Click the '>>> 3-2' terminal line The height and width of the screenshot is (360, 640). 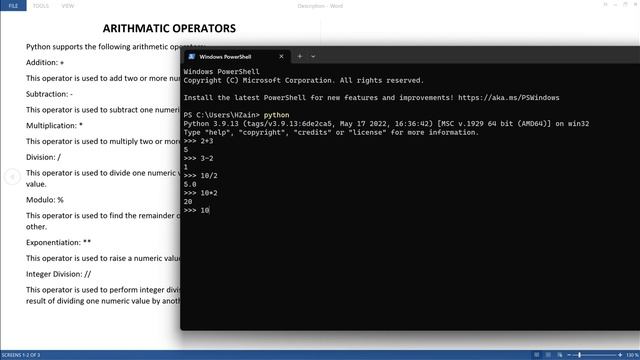[198, 158]
